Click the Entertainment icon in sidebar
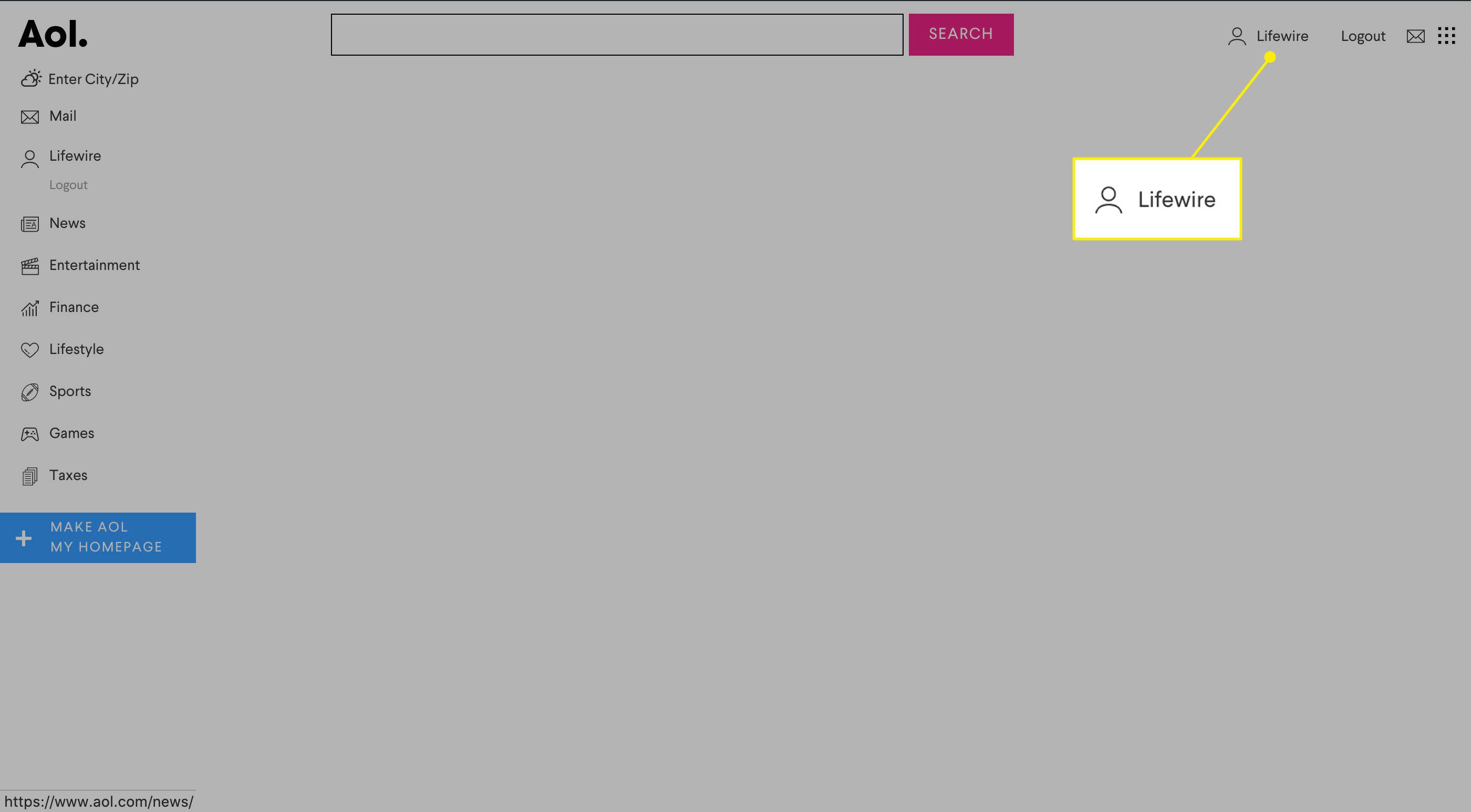Viewport: 1471px width, 812px height. tap(29, 265)
